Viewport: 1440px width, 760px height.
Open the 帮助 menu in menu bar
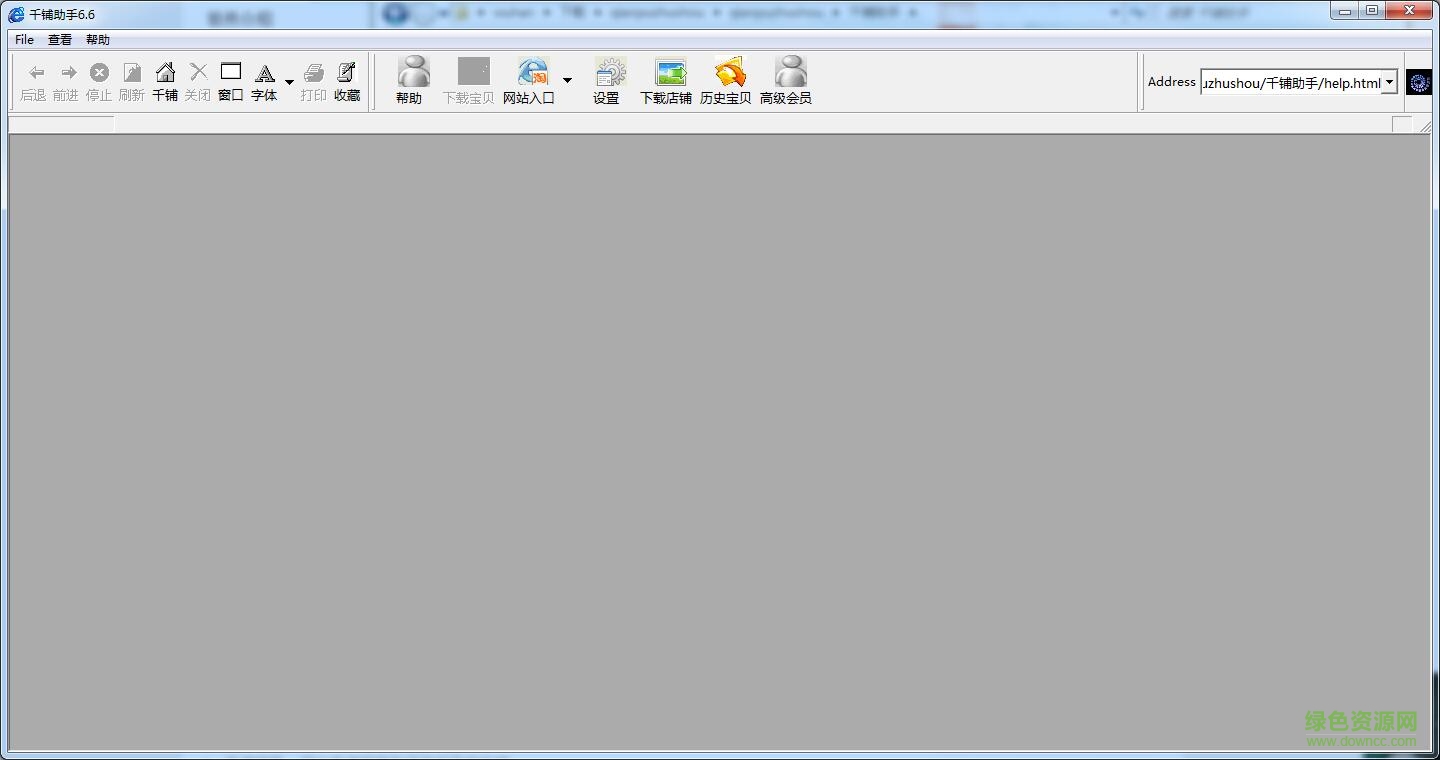(x=98, y=40)
